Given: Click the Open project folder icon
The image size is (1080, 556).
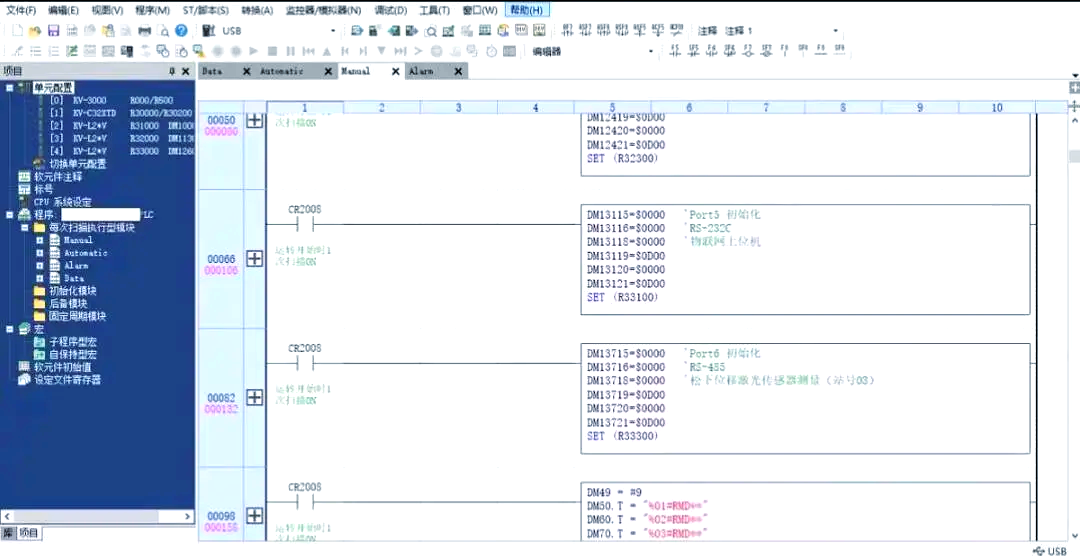Looking at the screenshot, I should pos(35,30).
